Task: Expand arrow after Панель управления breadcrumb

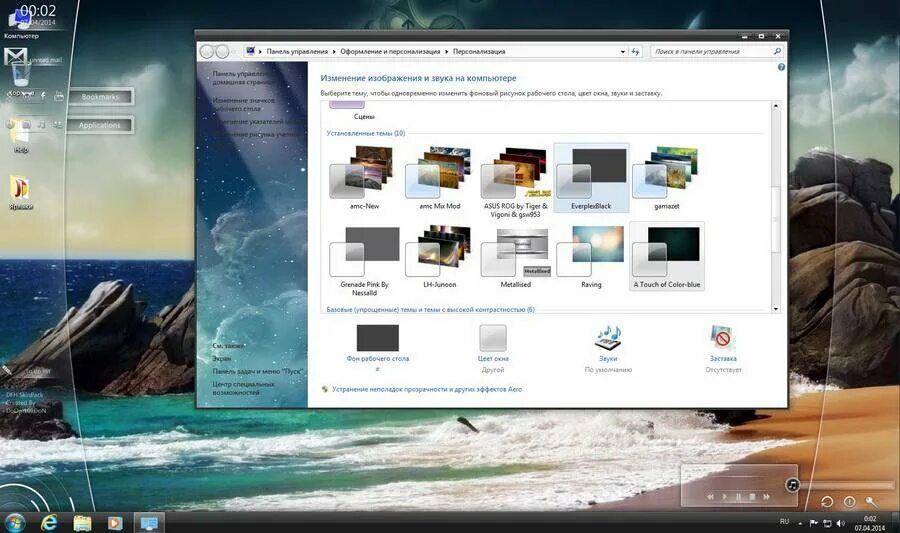Action: [334, 52]
